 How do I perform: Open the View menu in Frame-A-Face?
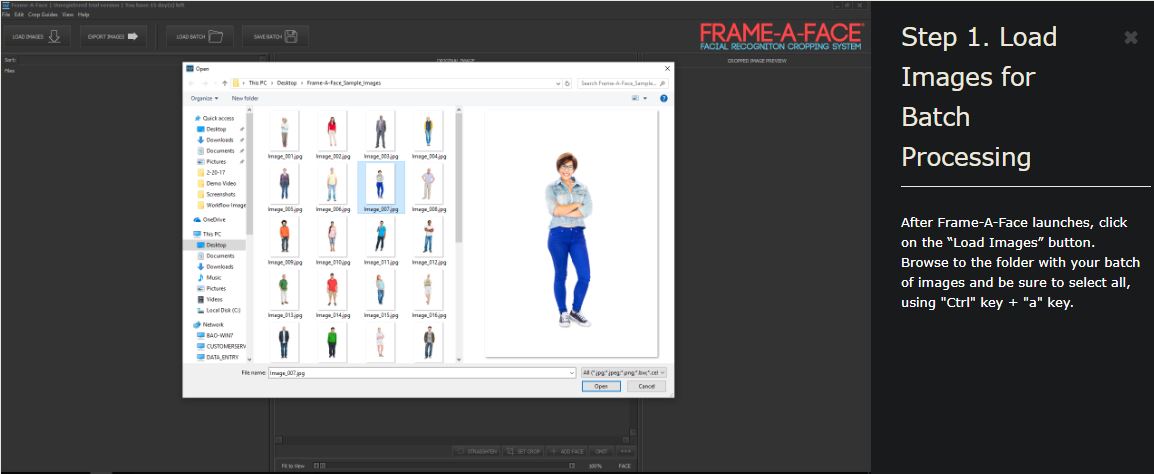(68, 15)
